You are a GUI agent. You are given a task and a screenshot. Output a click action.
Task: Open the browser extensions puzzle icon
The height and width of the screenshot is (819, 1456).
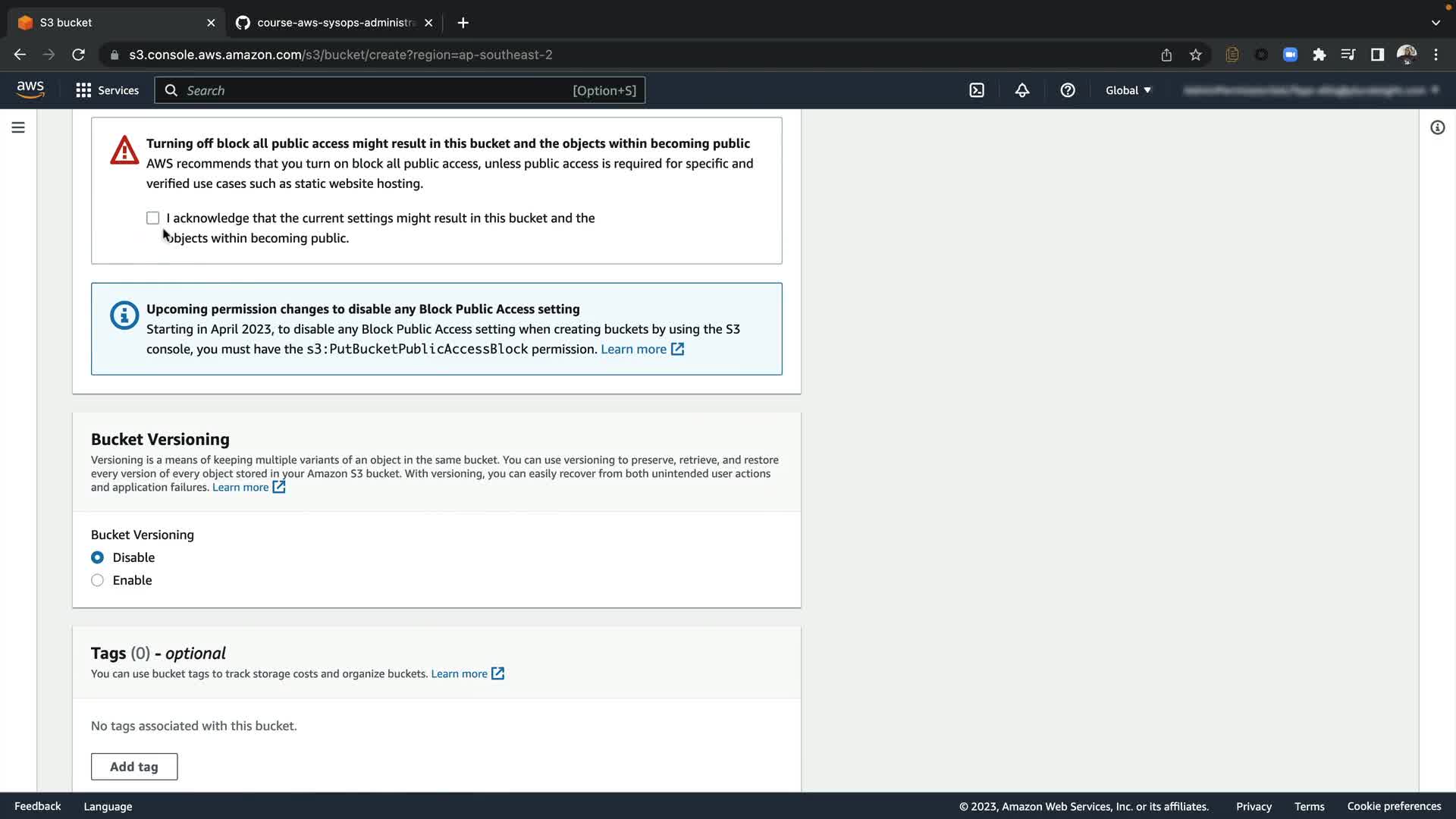[1319, 55]
